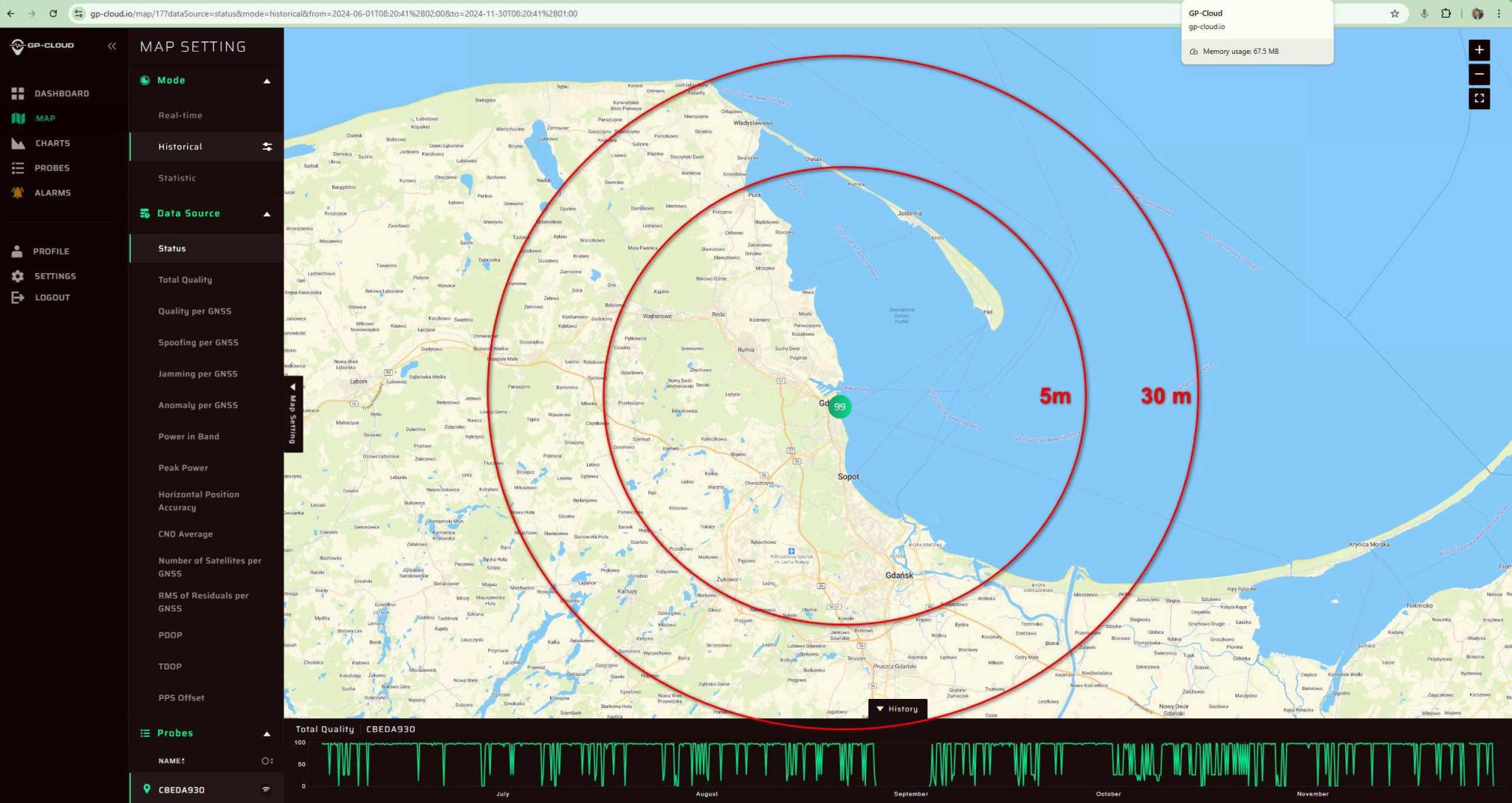Click the signal icon next to CBEDA930
The height and width of the screenshot is (803, 1512).
click(x=266, y=789)
